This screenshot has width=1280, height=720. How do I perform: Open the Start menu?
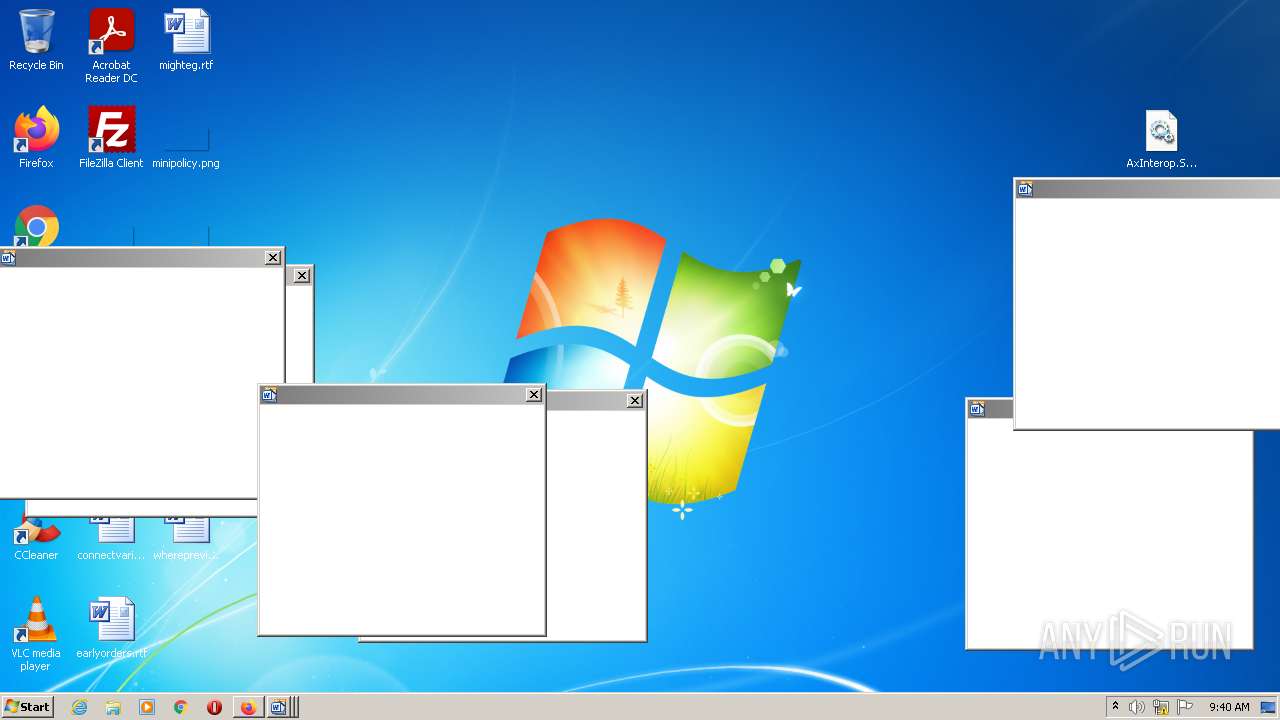tap(27, 707)
